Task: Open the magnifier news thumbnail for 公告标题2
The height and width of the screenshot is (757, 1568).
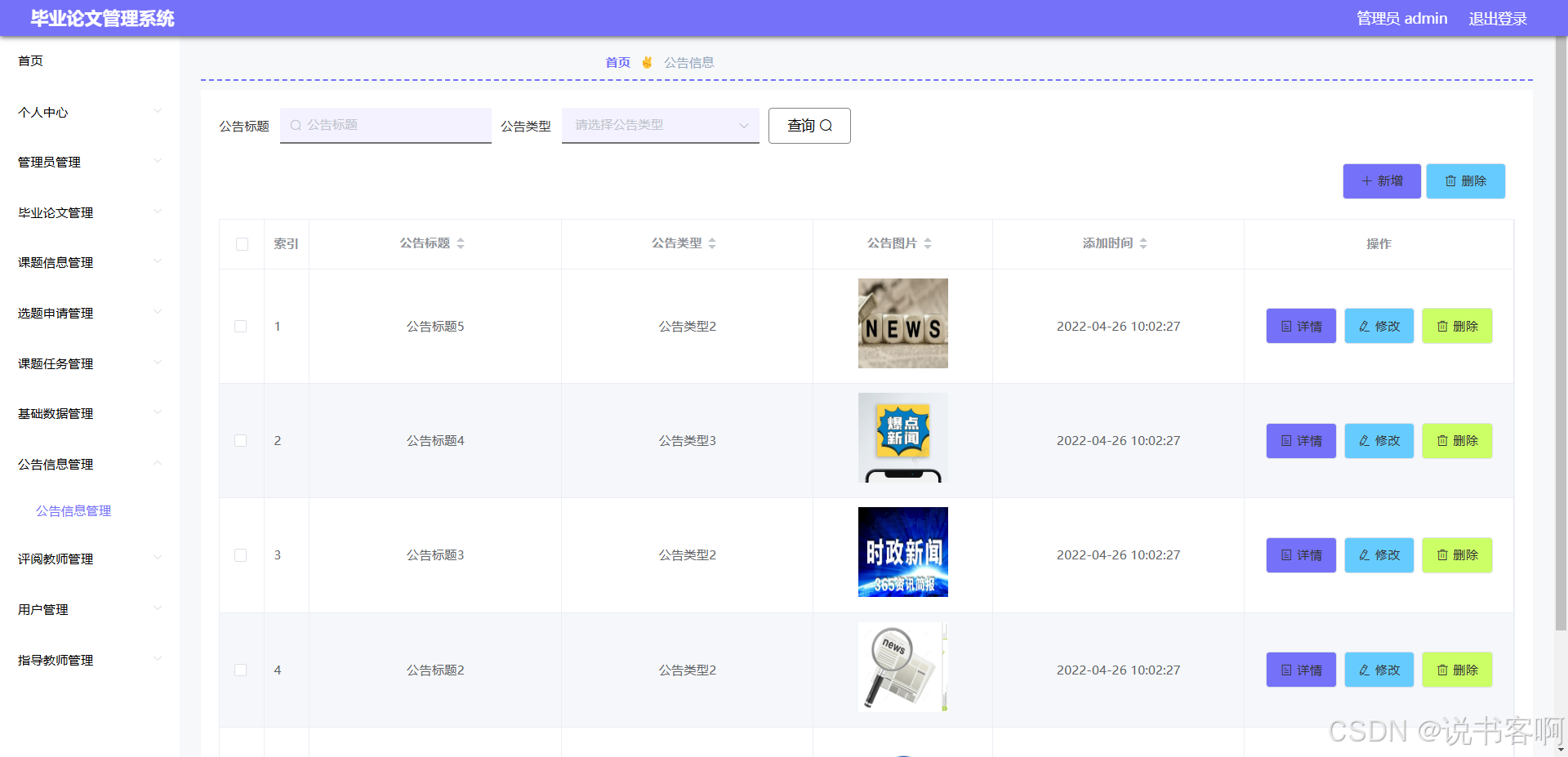Action: click(x=903, y=667)
